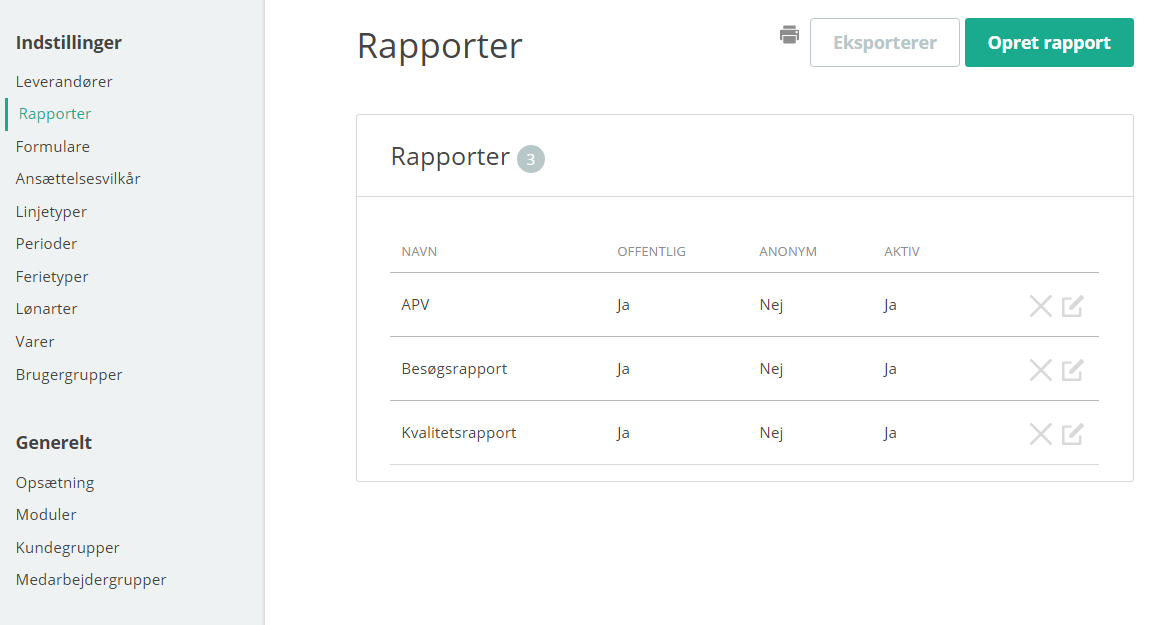Navigate to Perioder

46,244
